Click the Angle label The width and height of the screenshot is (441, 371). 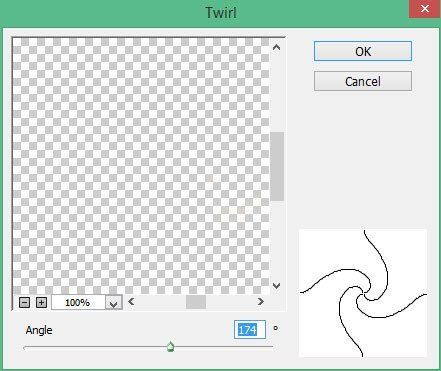(39, 330)
